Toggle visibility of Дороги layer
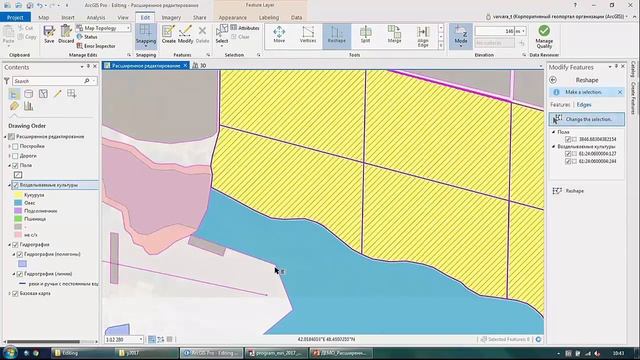Viewport: 640px width, 360px height. (x=15, y=156)
